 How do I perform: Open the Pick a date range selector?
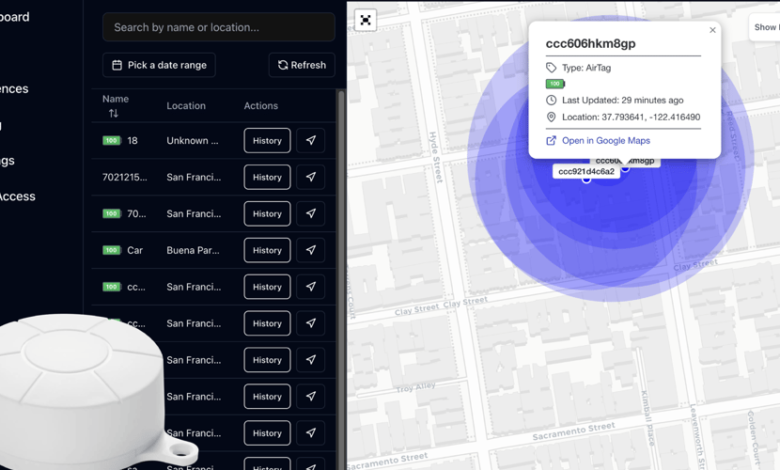(x=159, y=65)
